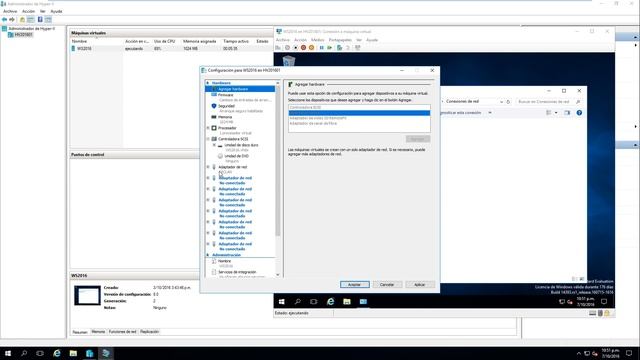Switch to Funciones de red tab
Viewport: 640px width, 360px height.
pyautogui.click(x=122, y=332)
